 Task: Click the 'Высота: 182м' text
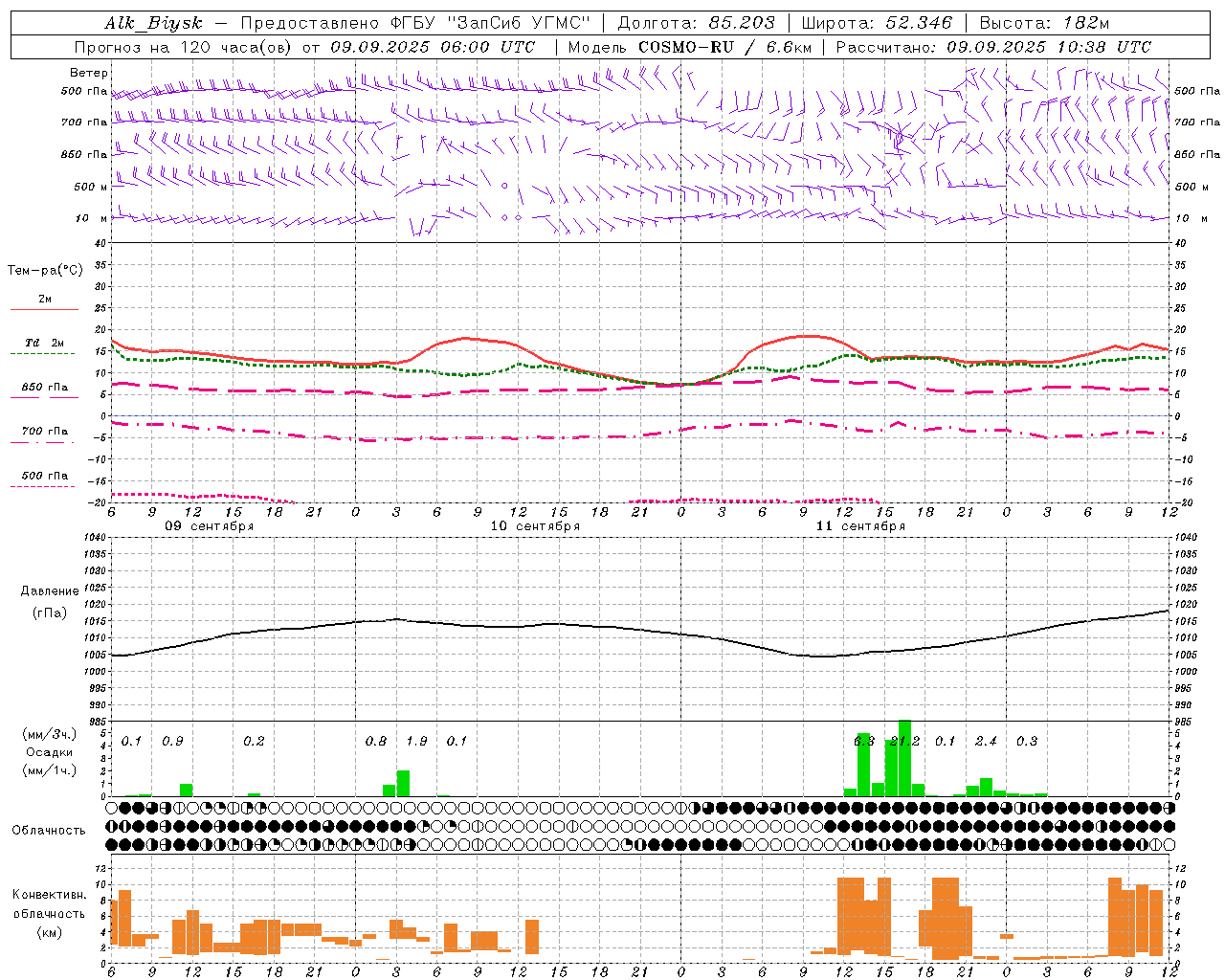tap(1044, 23)
